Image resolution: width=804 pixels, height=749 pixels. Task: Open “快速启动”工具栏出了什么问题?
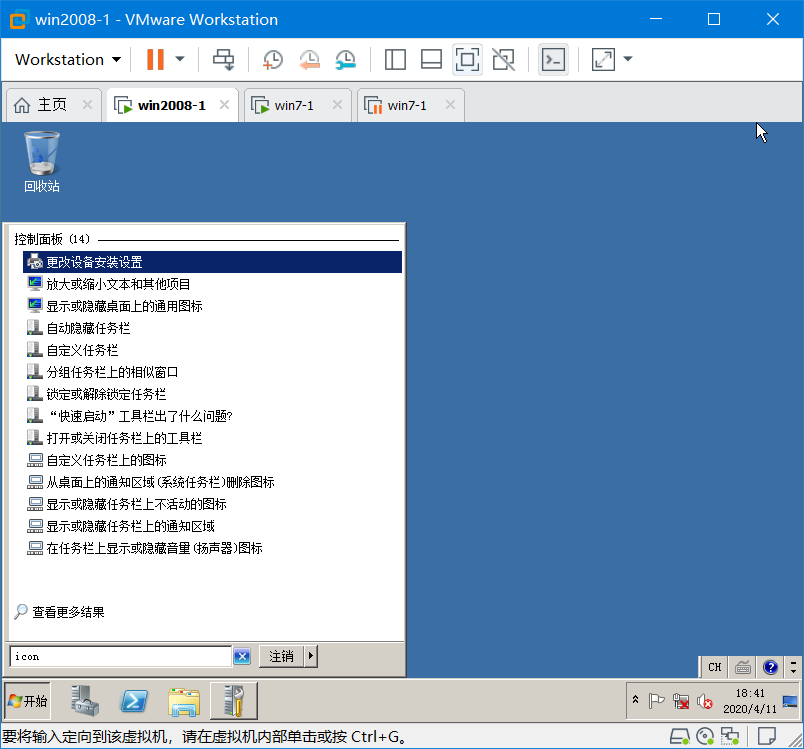[x=212, y=416]
